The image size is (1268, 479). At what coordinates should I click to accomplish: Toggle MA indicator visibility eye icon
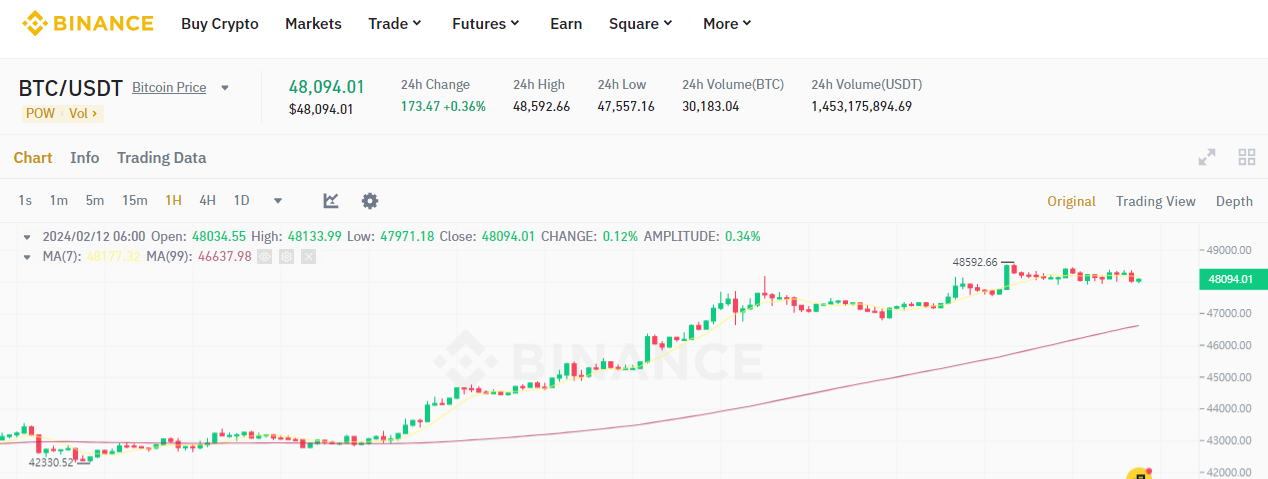pos(264,257)
